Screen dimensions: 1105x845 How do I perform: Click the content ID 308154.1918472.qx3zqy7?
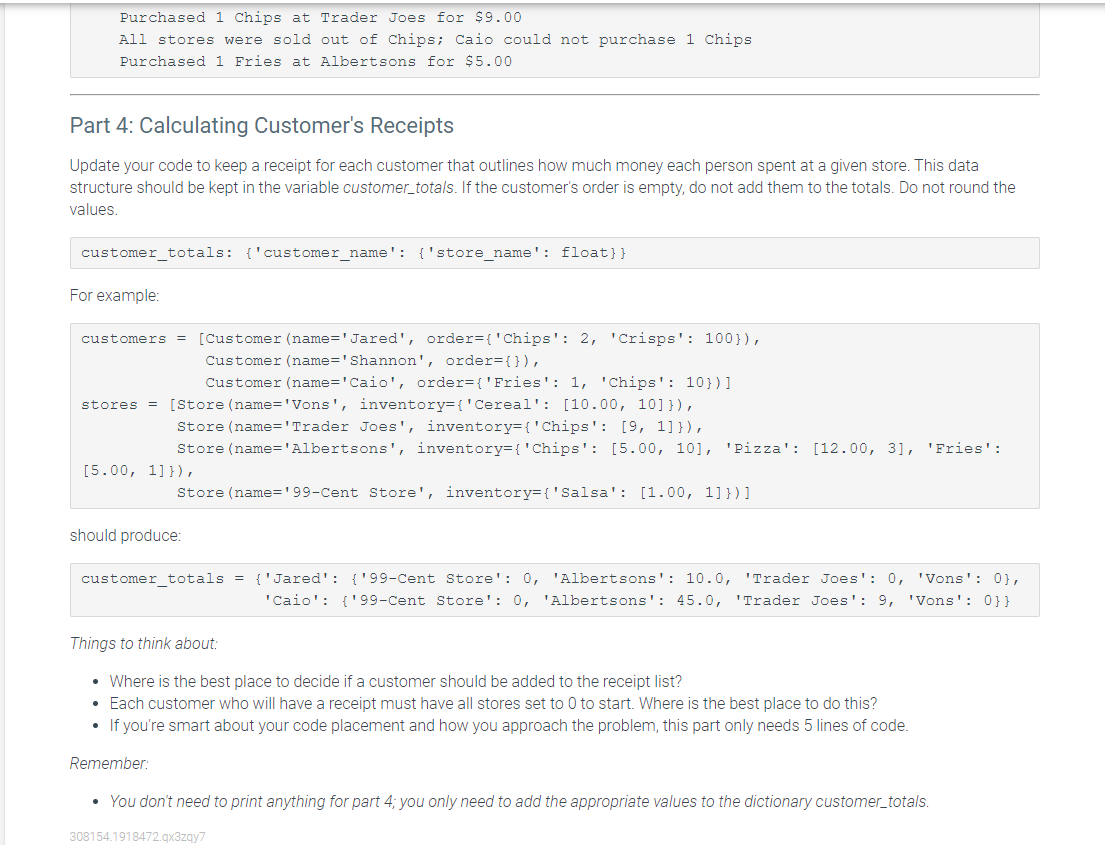click(x=137, y=836)
